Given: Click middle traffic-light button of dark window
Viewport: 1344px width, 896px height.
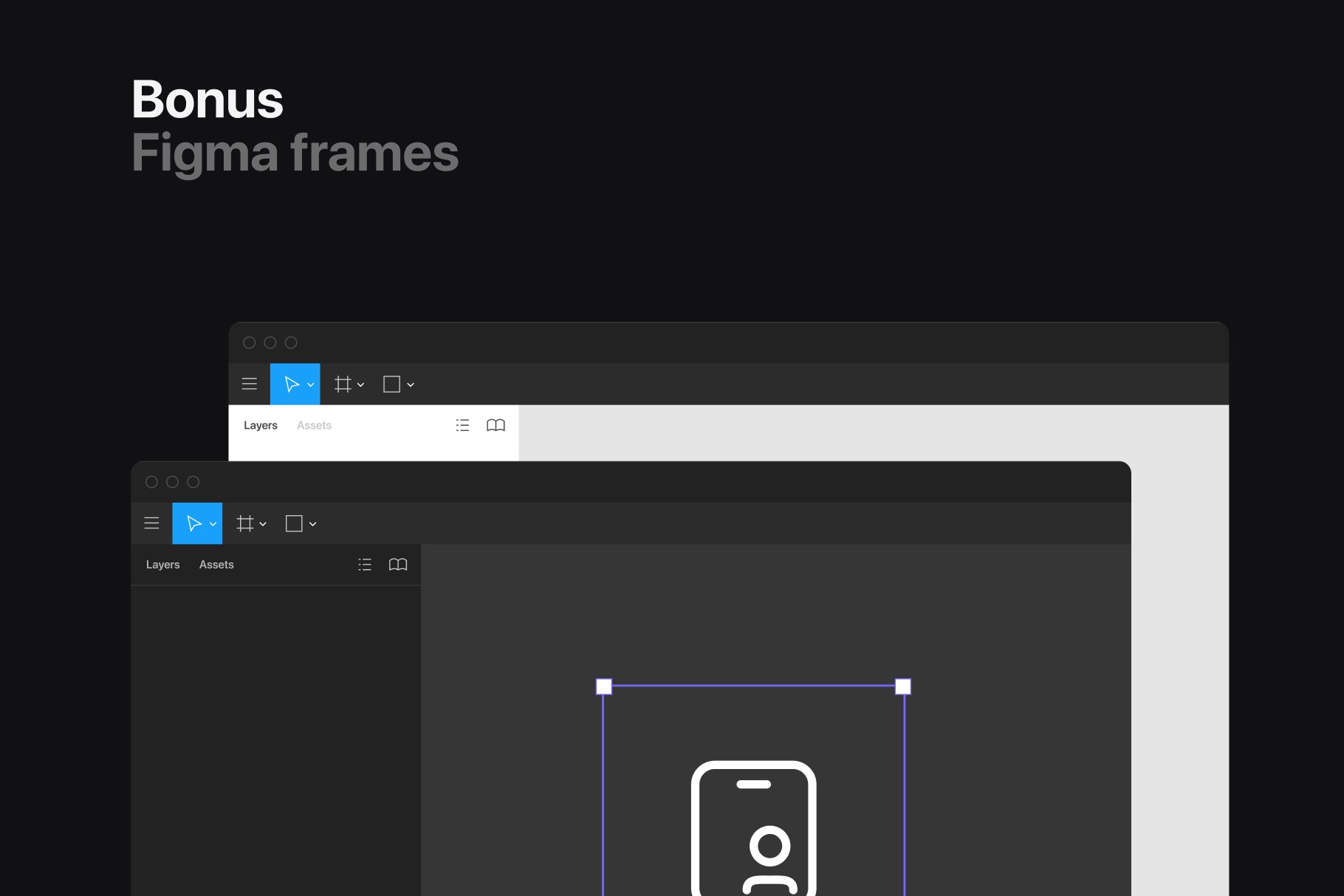Looking at the screenshot, I should coord(172,482).
